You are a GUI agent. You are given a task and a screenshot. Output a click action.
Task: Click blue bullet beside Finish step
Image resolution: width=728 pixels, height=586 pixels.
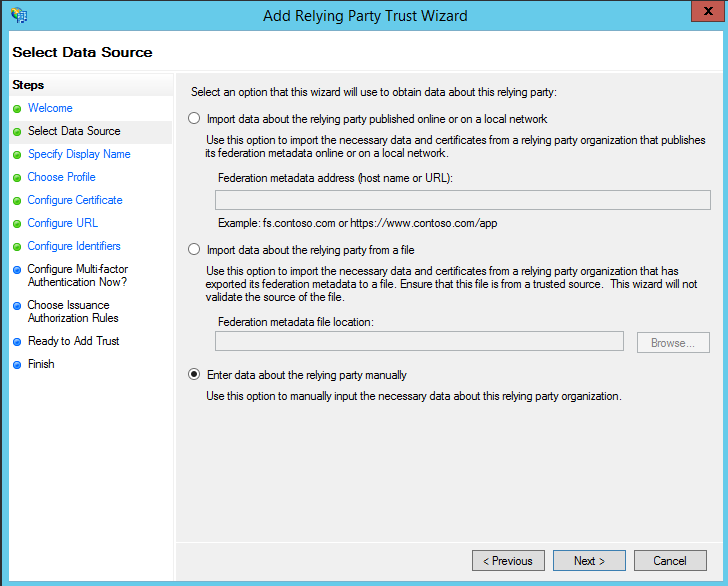(17, 365)
